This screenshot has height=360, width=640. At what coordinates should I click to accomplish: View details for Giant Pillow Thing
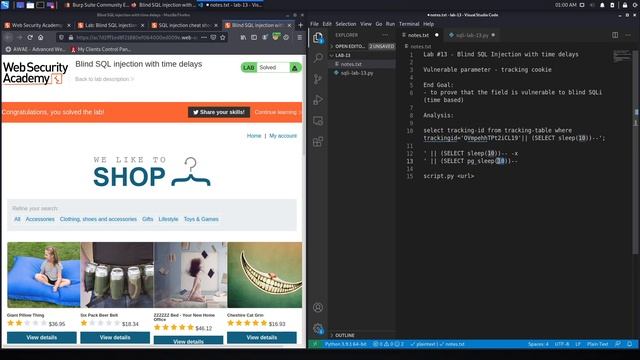click(x=42, y=338)
